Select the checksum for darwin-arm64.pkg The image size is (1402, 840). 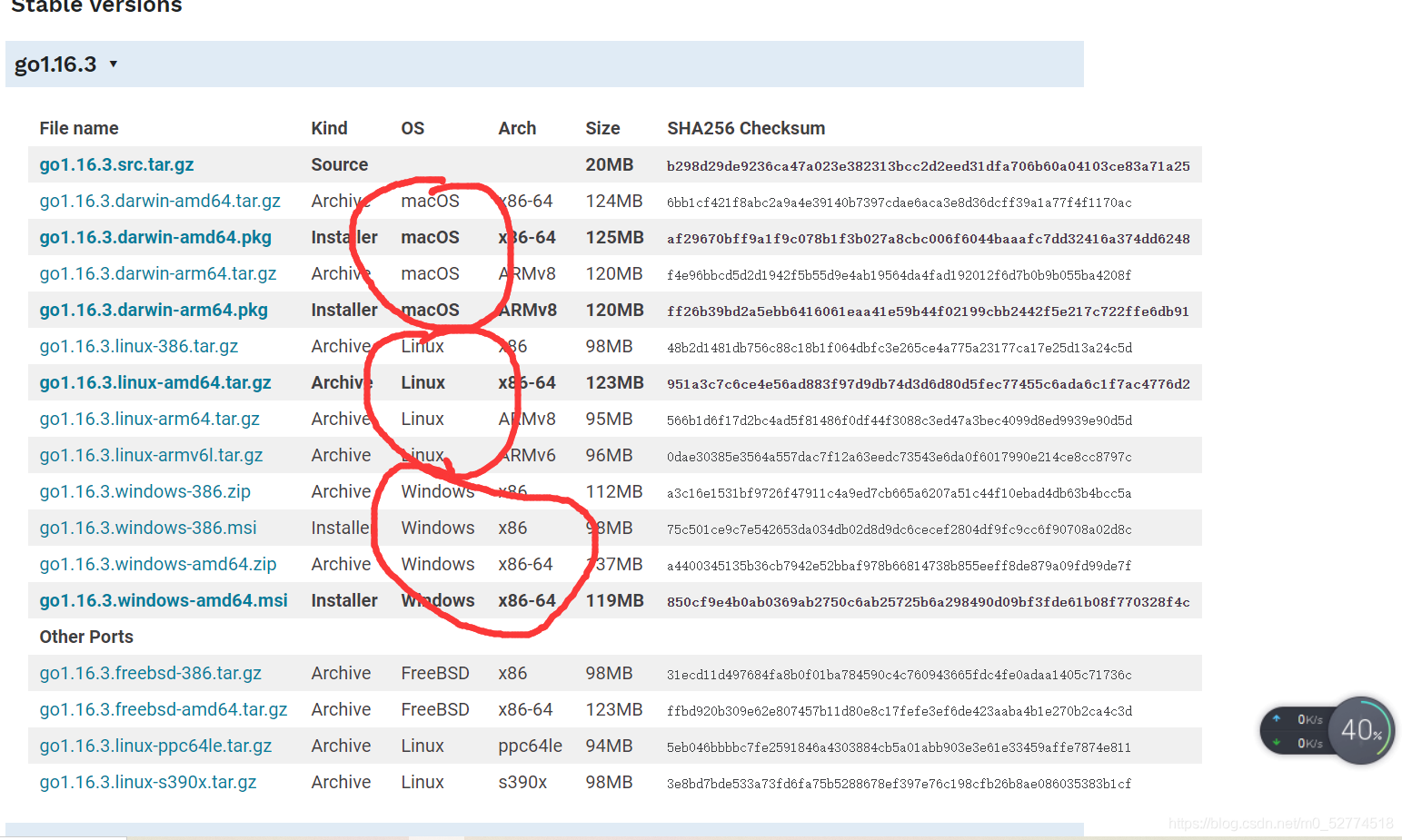click(929, 311)
